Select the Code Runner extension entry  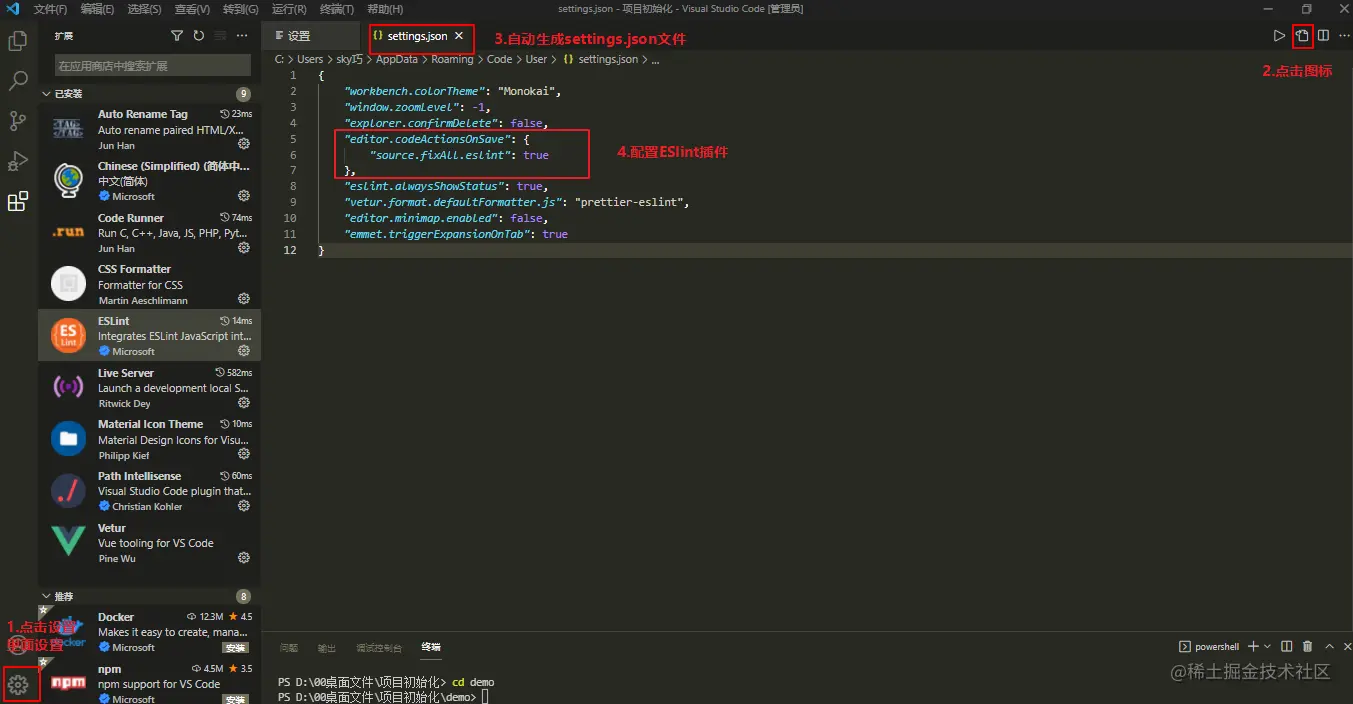(x=150, y=232)
